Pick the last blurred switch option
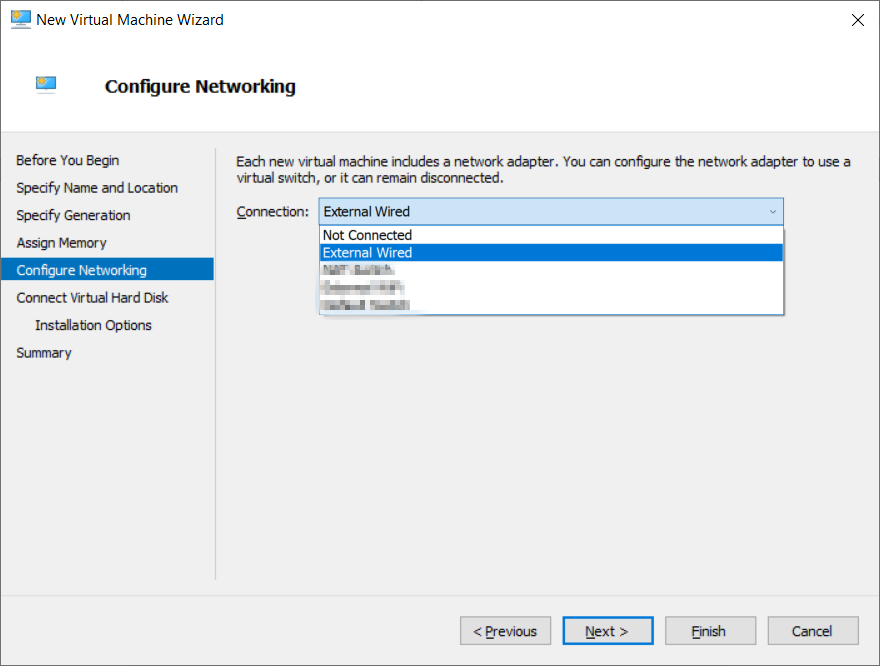Image resolution: width=880 pixels, height=666 pixels. pyautogui.click(x=551, y=305)
